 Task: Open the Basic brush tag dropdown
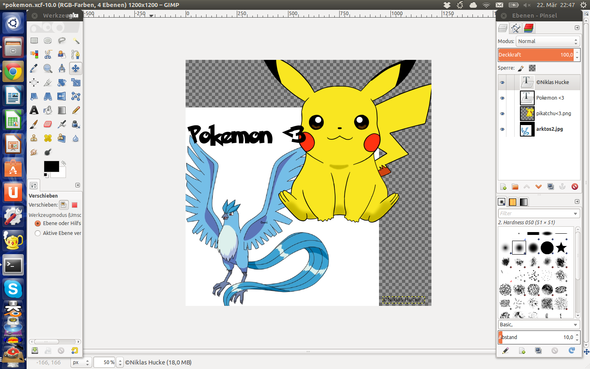click(x=539, y=324)
